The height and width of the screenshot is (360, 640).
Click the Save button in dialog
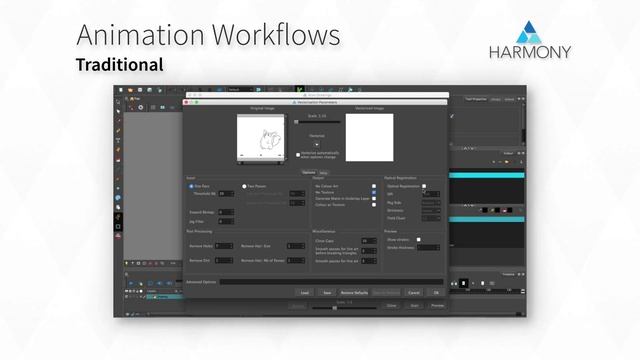click(x=327, y=293)
